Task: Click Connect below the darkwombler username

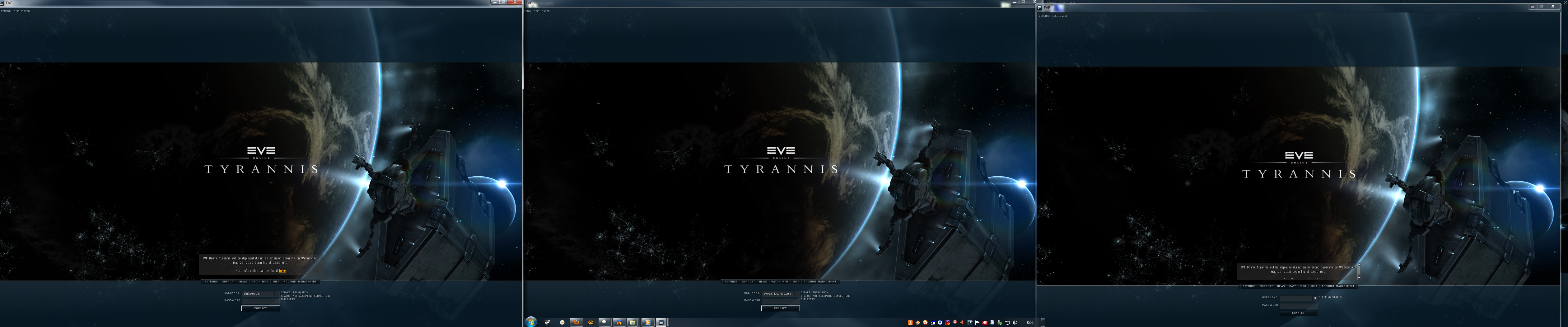Action: coord(260,308)
